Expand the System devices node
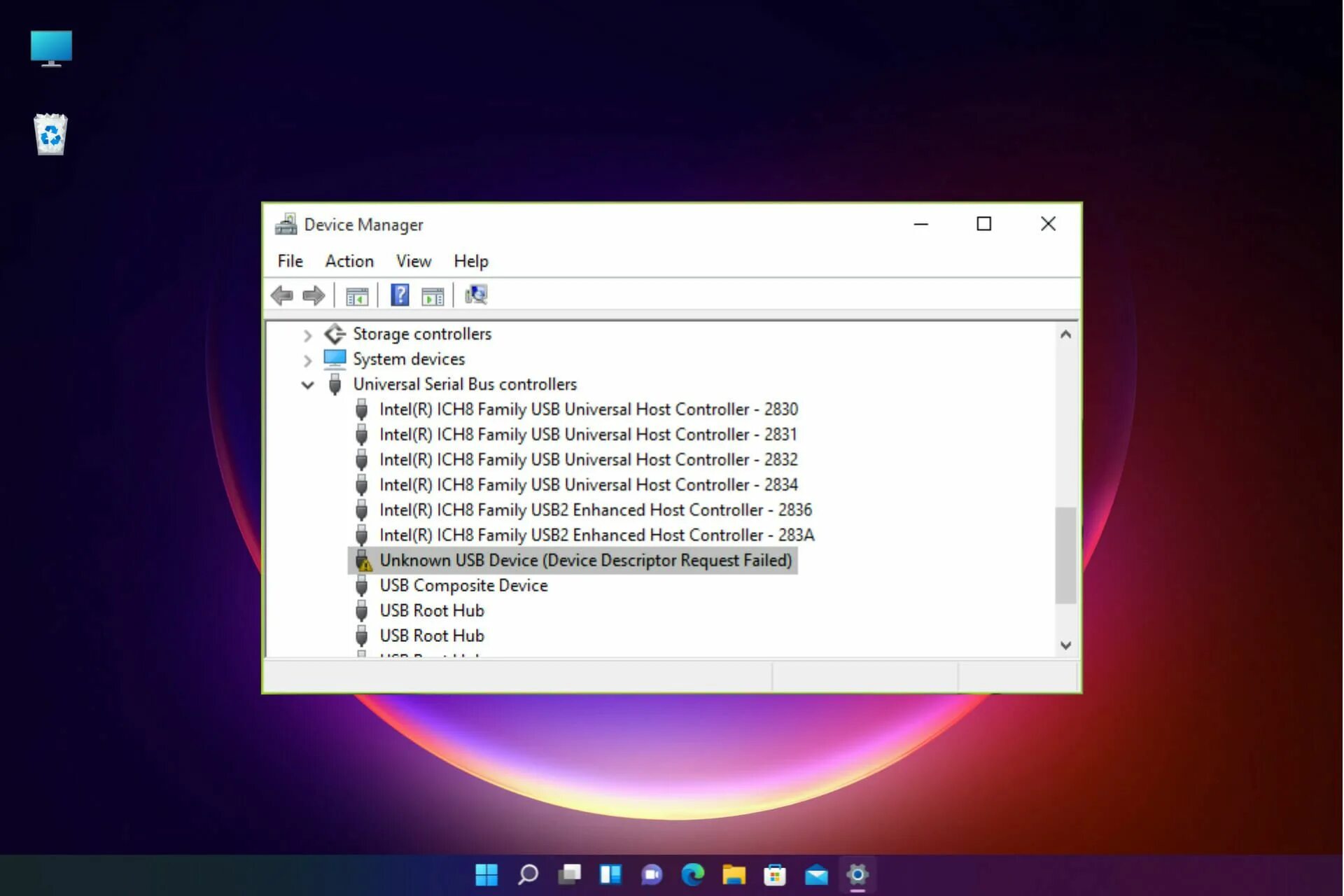This screenshot has height=896, width=1344. tap(307, 360)
